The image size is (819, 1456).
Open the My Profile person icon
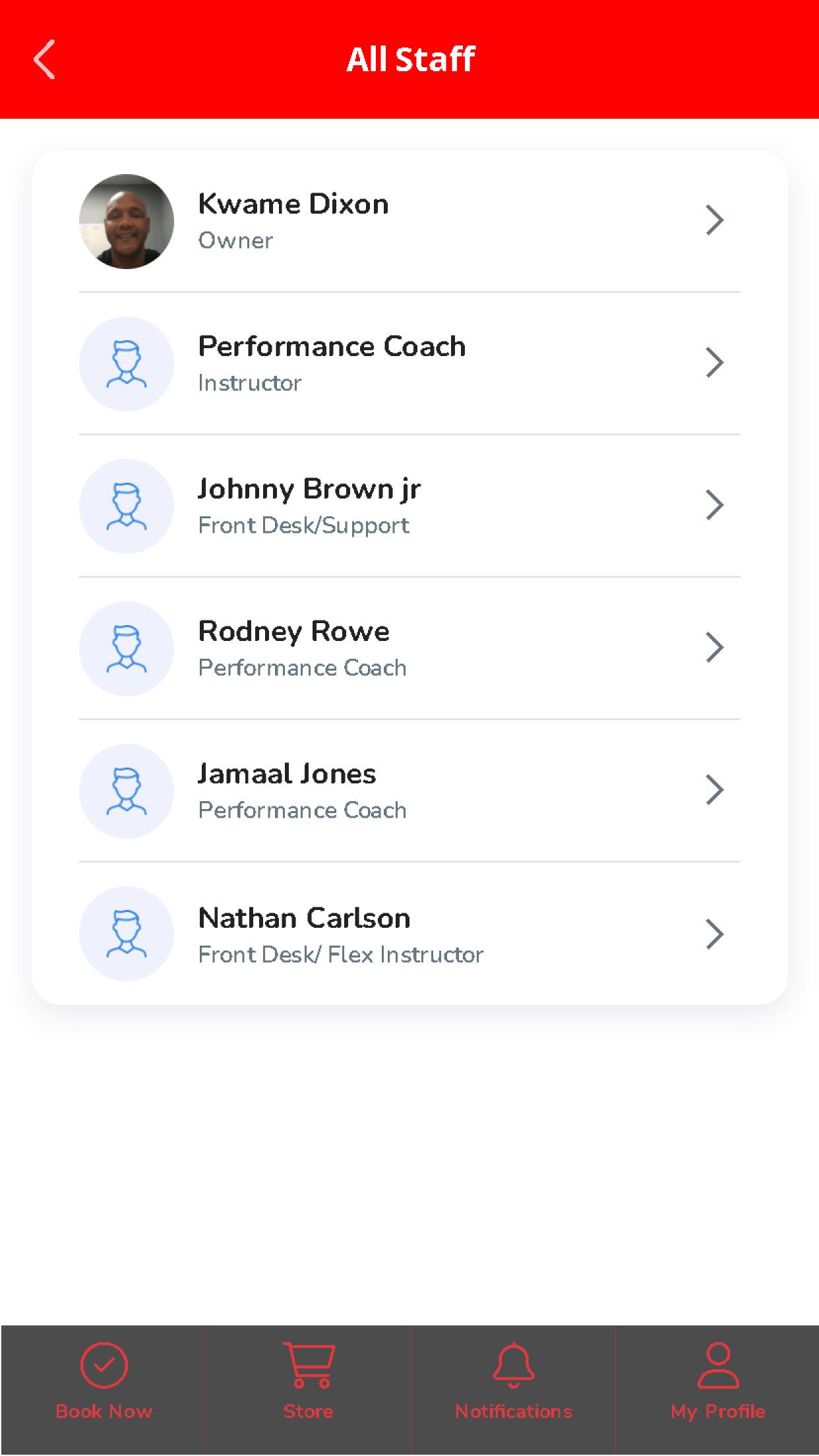click(718, 1365)
